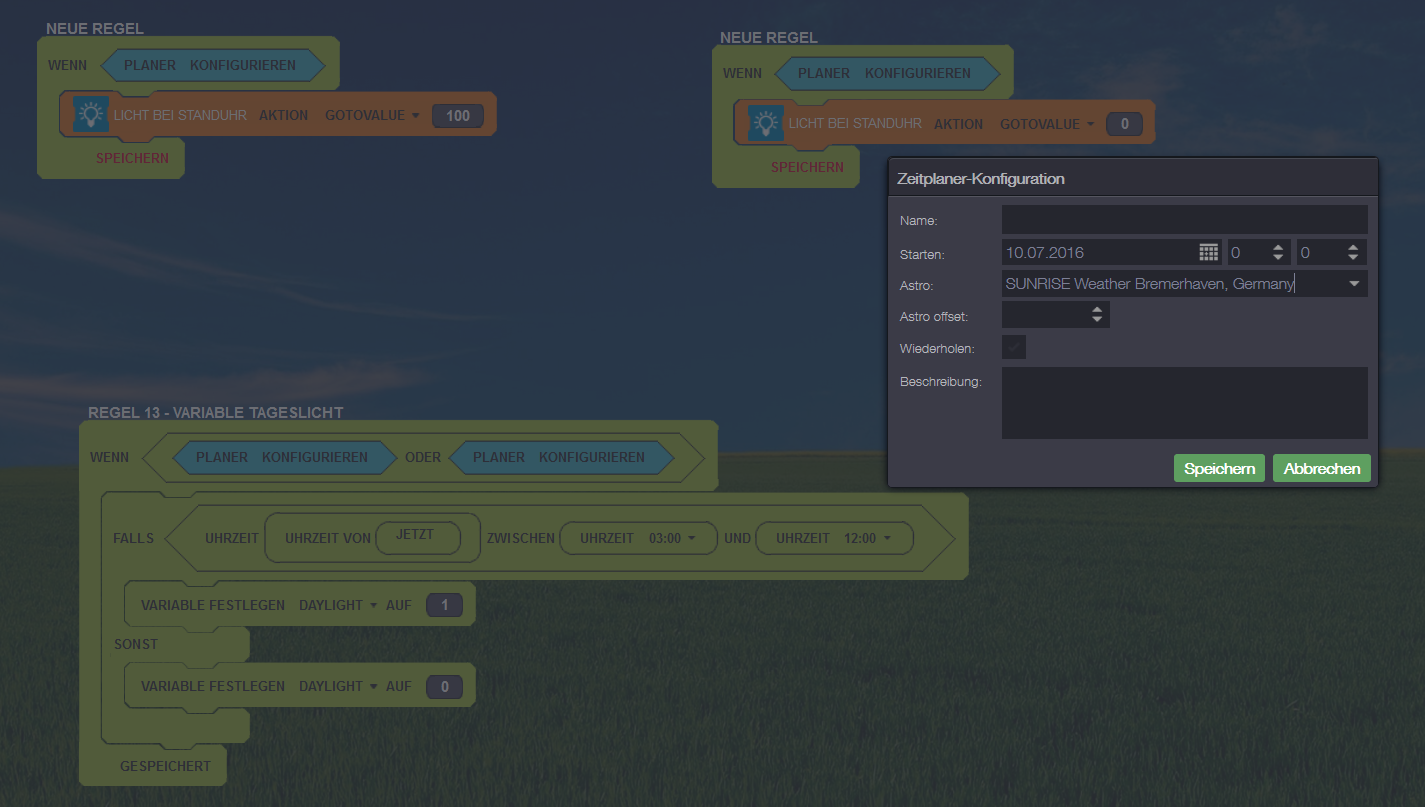Click the Beschreibung text area

1184,402
